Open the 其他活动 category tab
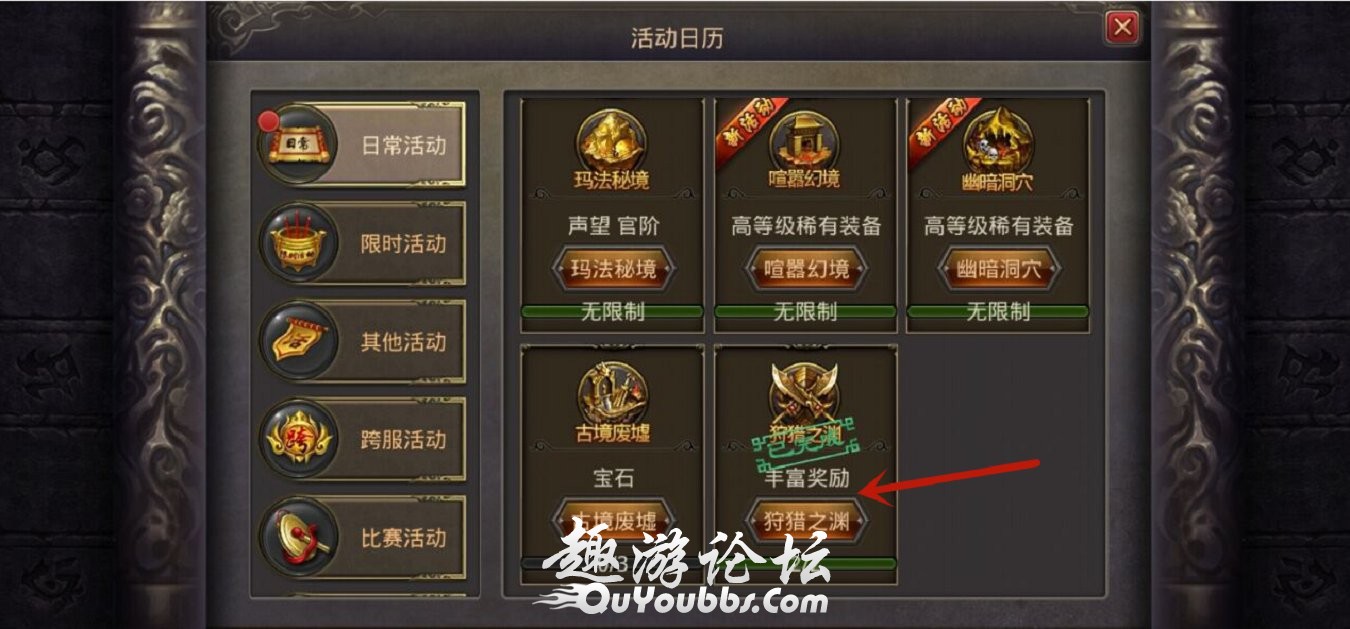Screen dimensions: 1350x629 [362, 341]
